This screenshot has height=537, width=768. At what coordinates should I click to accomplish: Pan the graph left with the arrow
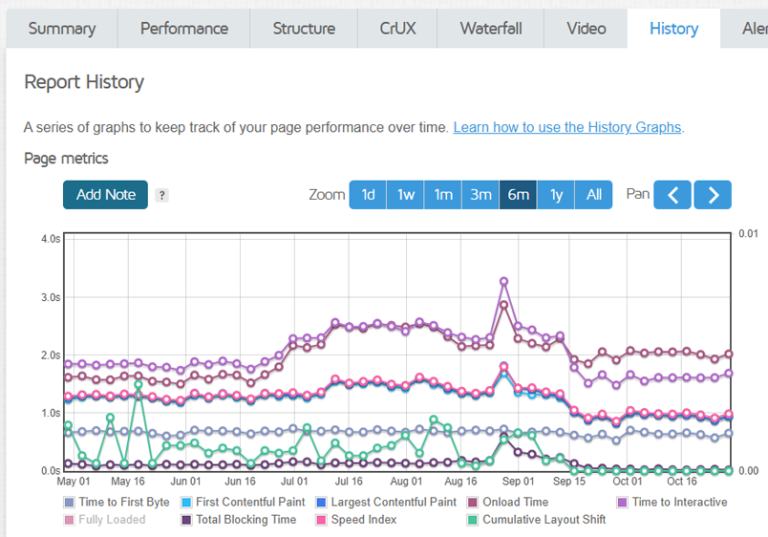coord(672,195)
